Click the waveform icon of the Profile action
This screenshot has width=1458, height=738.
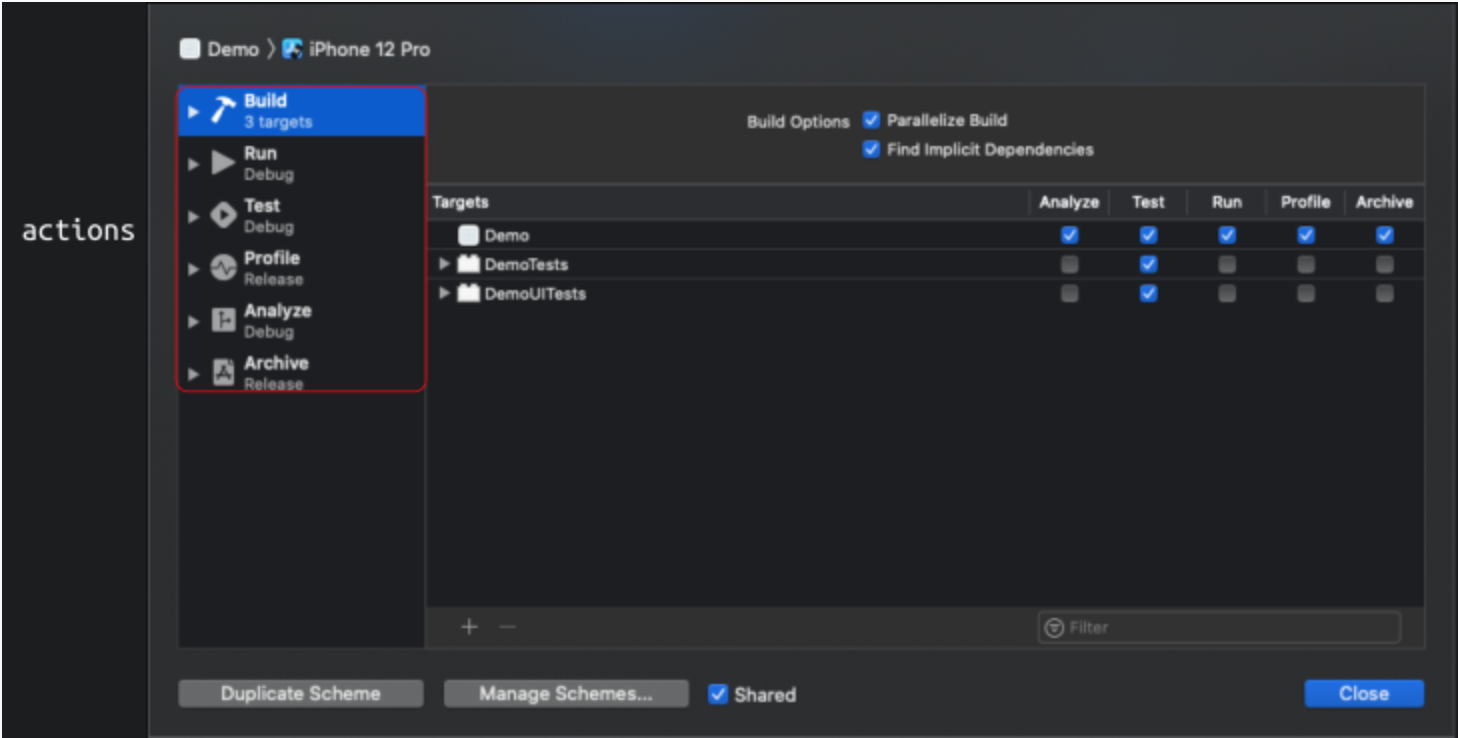pos(223,268)
